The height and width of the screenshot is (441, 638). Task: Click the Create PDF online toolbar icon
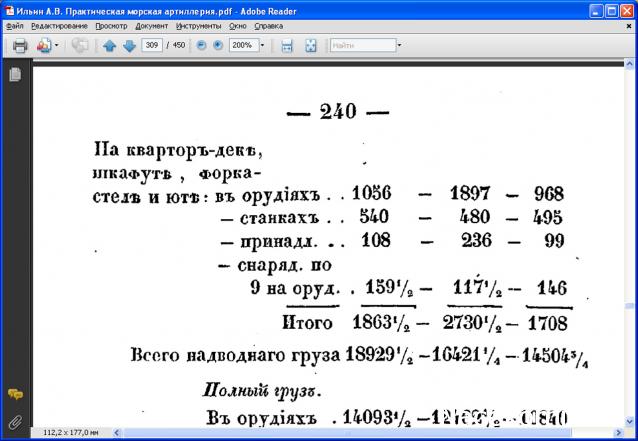coord(44,46)
